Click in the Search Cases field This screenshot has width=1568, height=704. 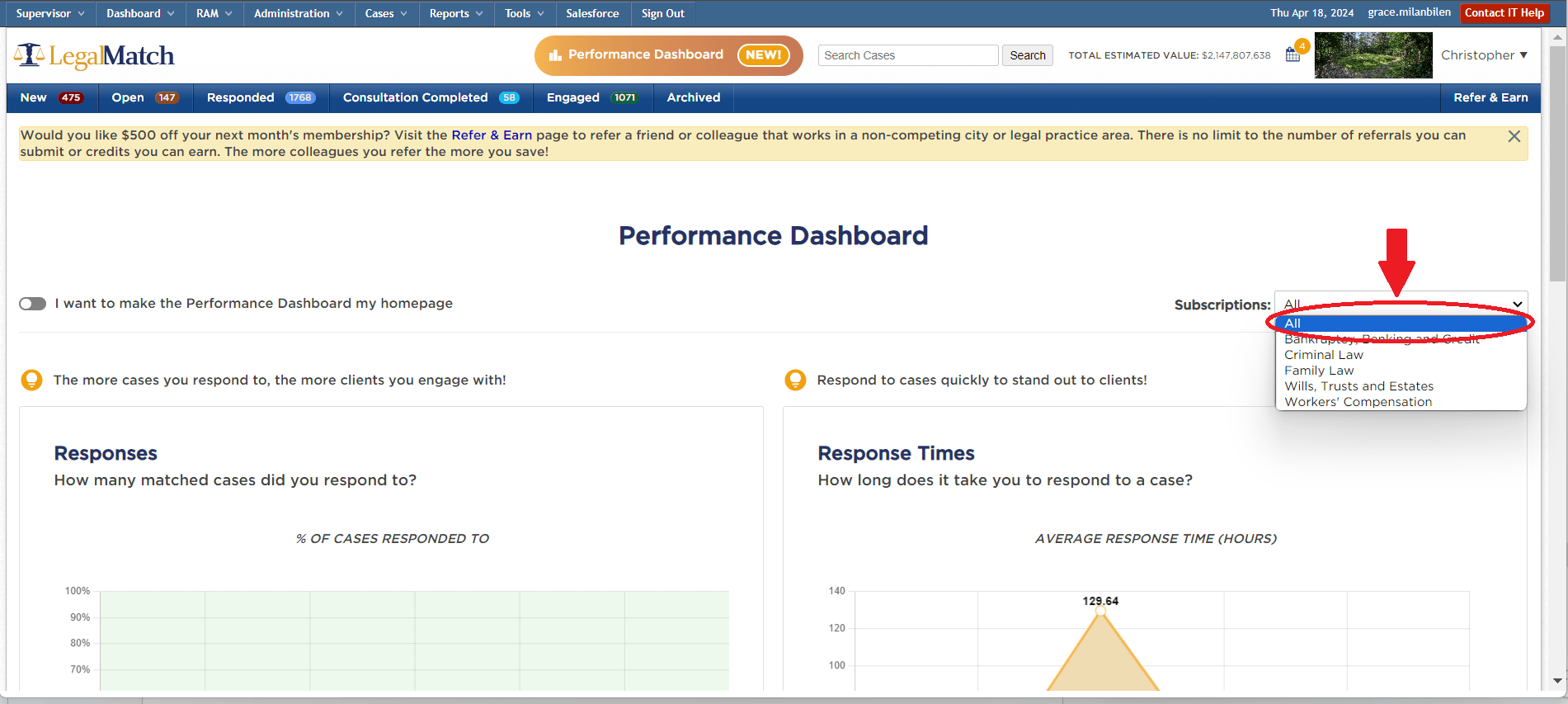pyautogui.click(x=907, y=55)
